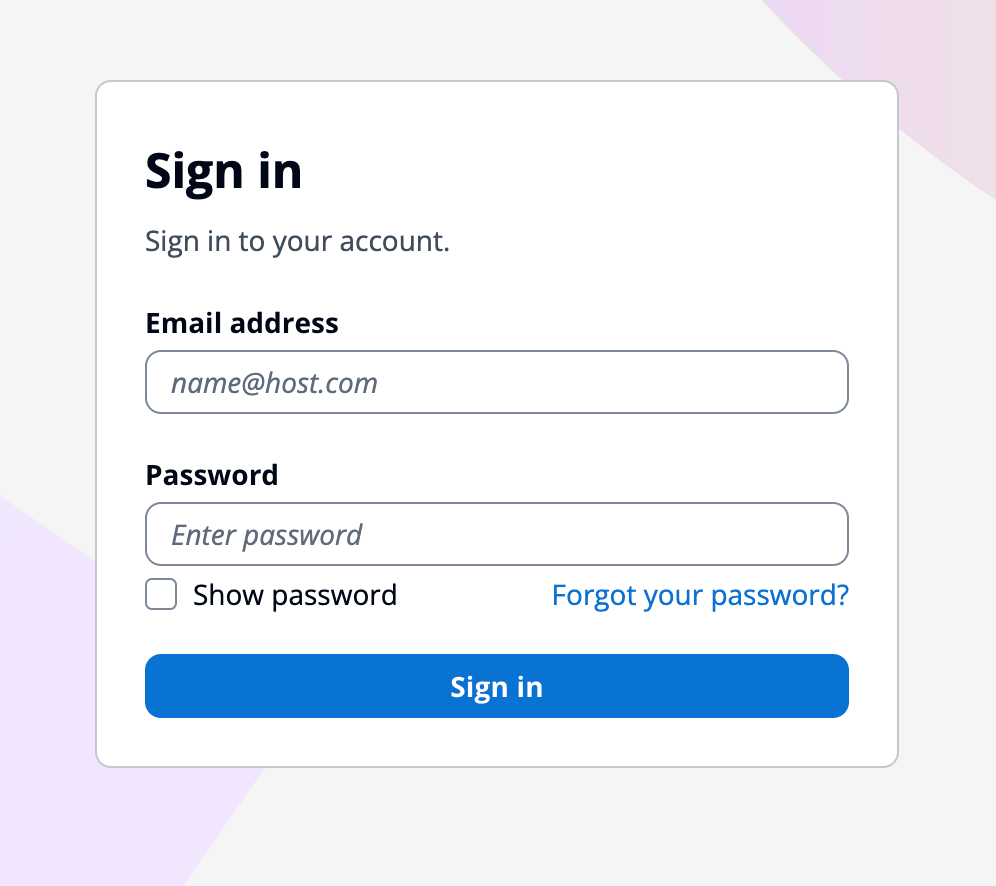This screenshot has width=996, height=886.
Task: Click the name@host.com placeholder text
Action: point(274,383)
